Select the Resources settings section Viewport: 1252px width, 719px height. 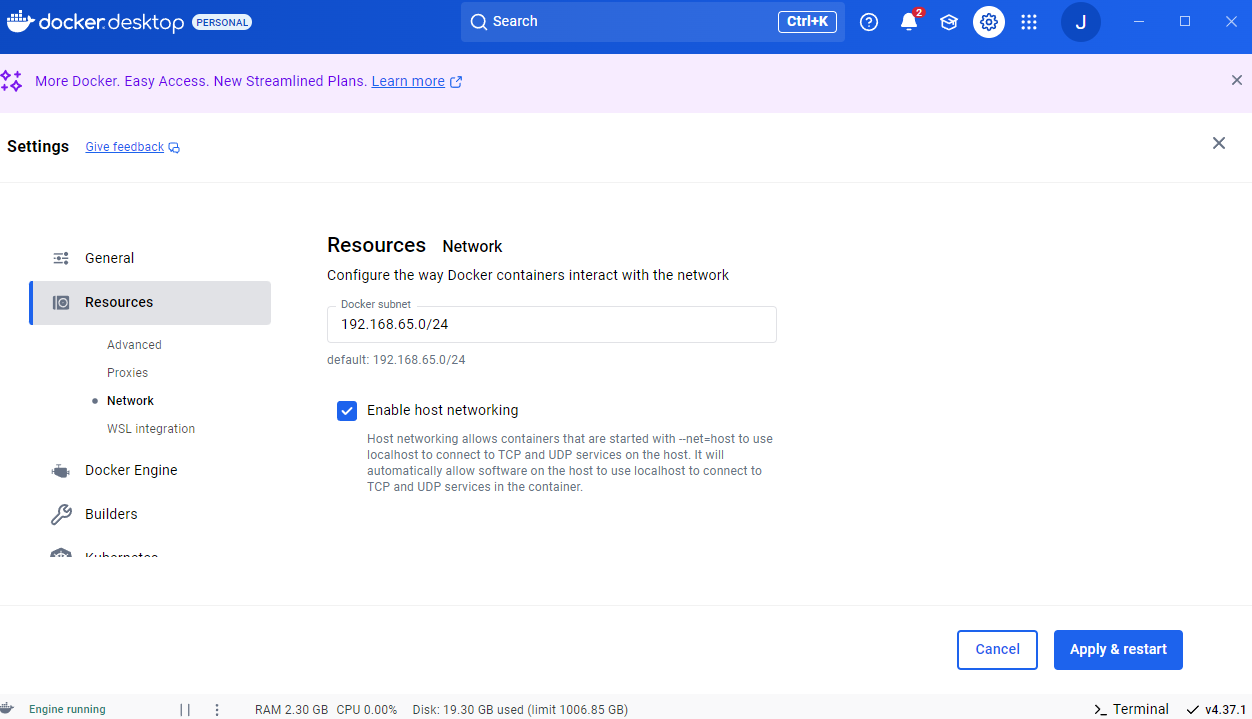pos(150,302)
